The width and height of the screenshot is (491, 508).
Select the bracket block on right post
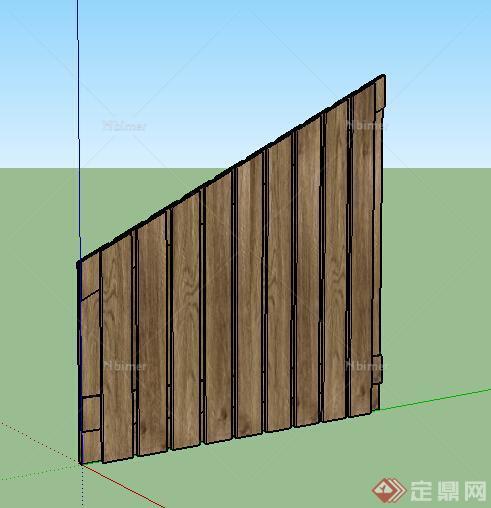click(x=377, y=370)
